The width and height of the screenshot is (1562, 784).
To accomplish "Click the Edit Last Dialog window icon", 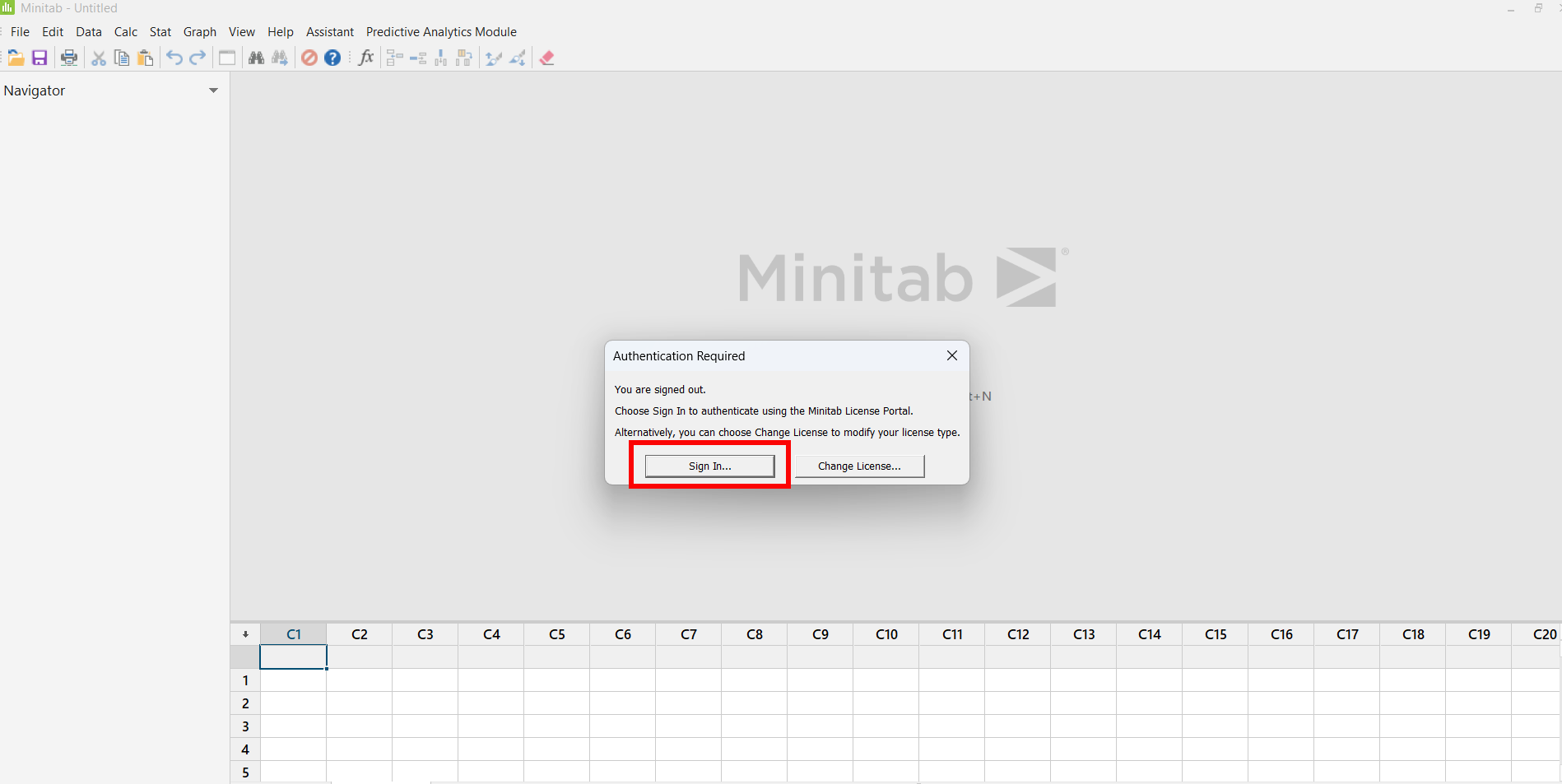I will [227, 58].
